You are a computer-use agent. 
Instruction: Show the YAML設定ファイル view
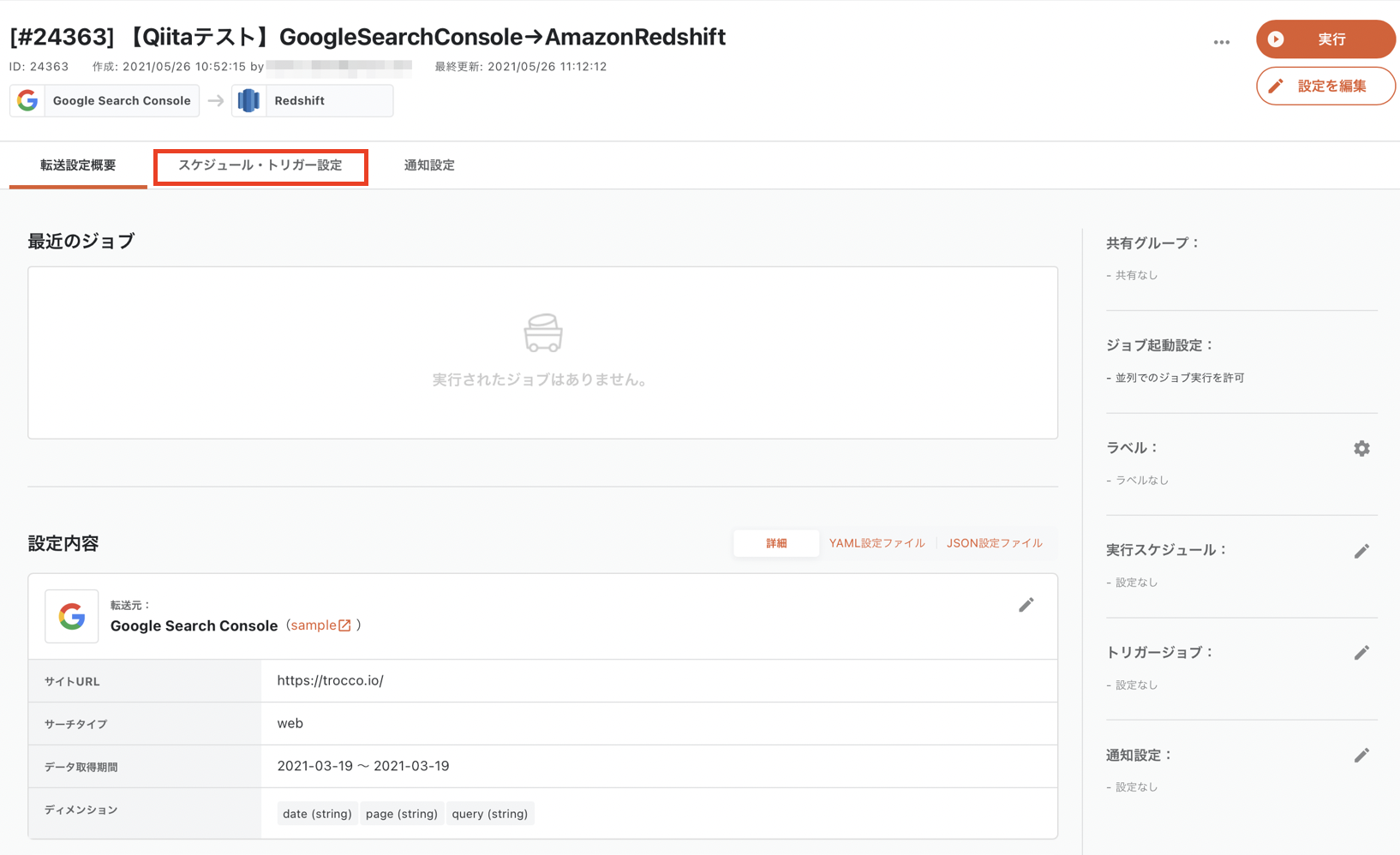[876, 543]
